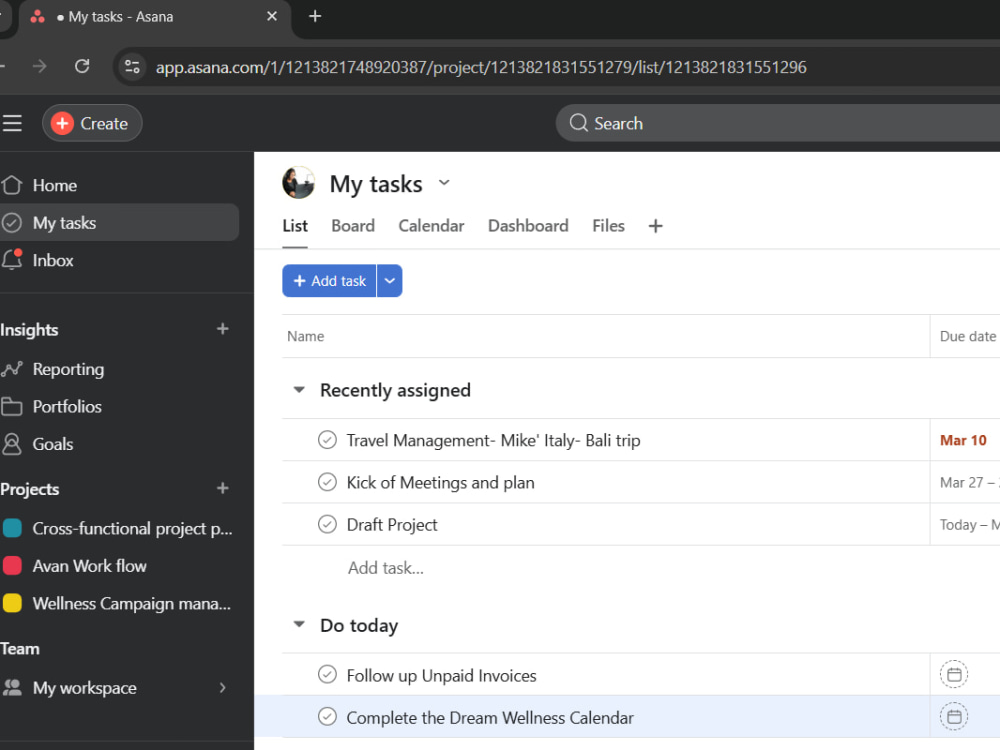Open My tasks in sidebar
1000x750 pixels.
pyautogui.click(x=119, y=223)
